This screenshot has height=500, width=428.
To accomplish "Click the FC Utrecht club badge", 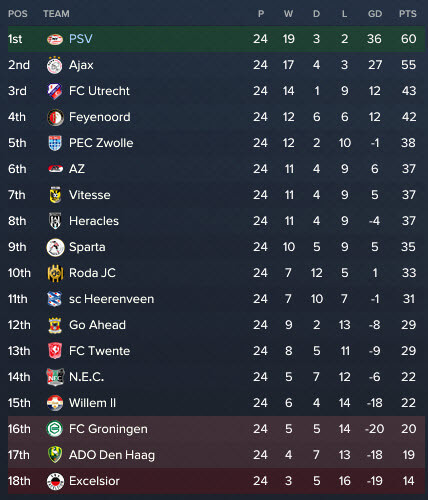I will point(55,91).
